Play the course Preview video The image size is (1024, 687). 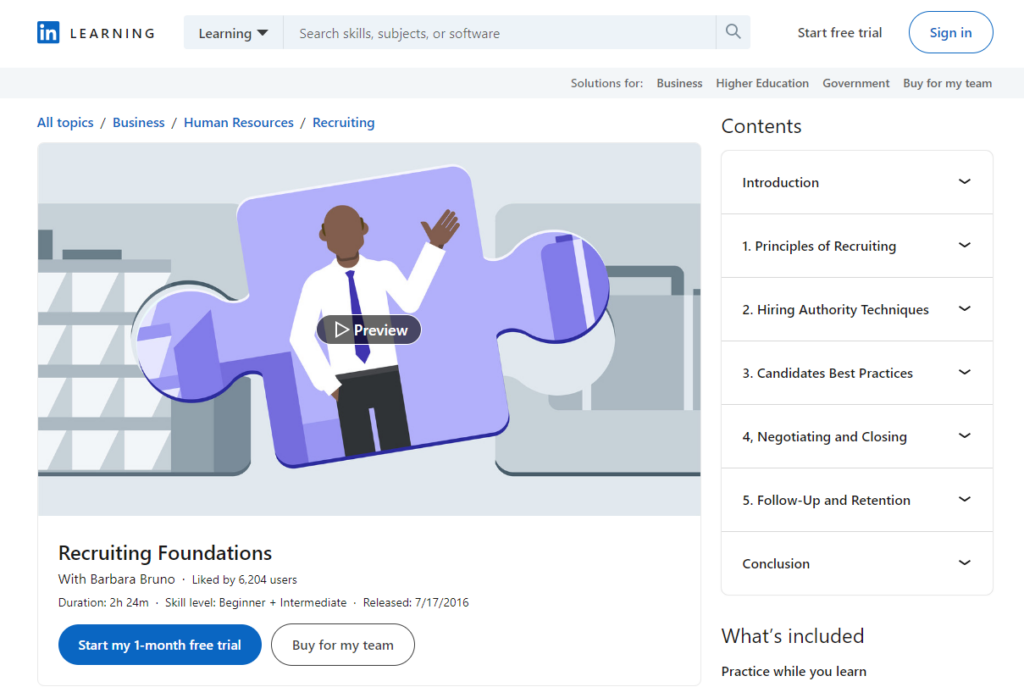pos(369,330)
